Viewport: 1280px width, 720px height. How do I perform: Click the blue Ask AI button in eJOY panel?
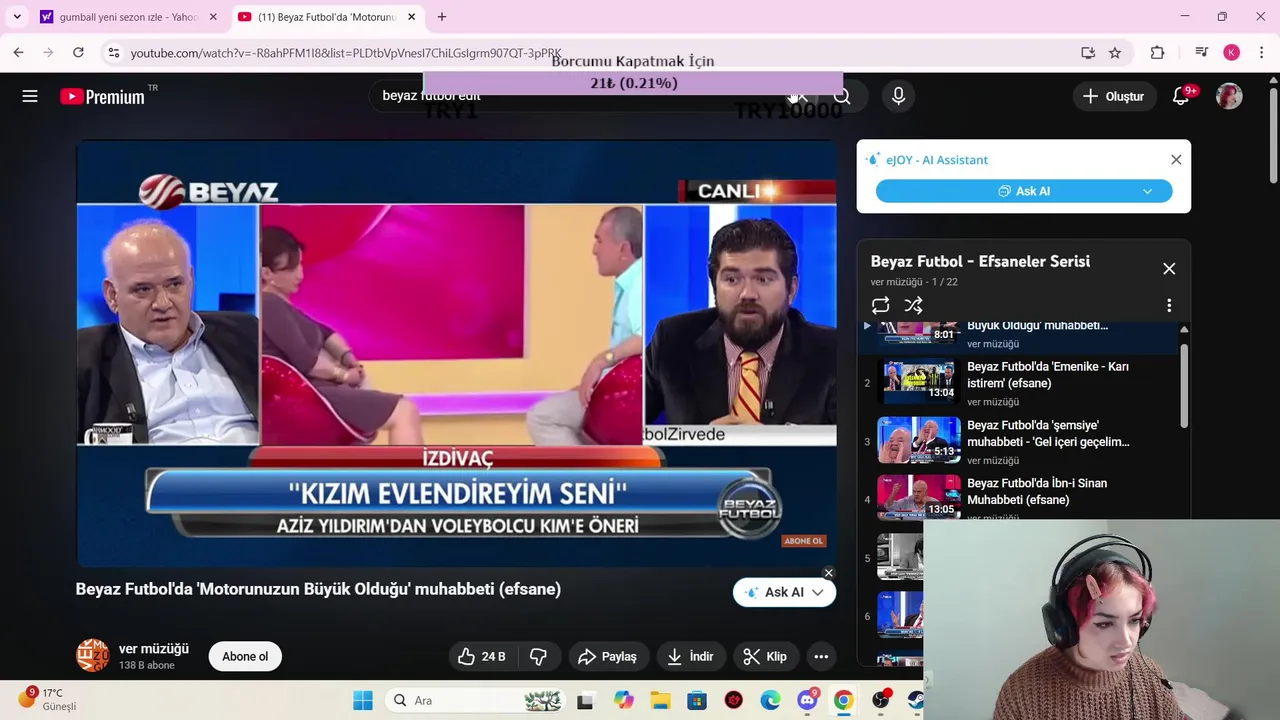[1024, 191]
